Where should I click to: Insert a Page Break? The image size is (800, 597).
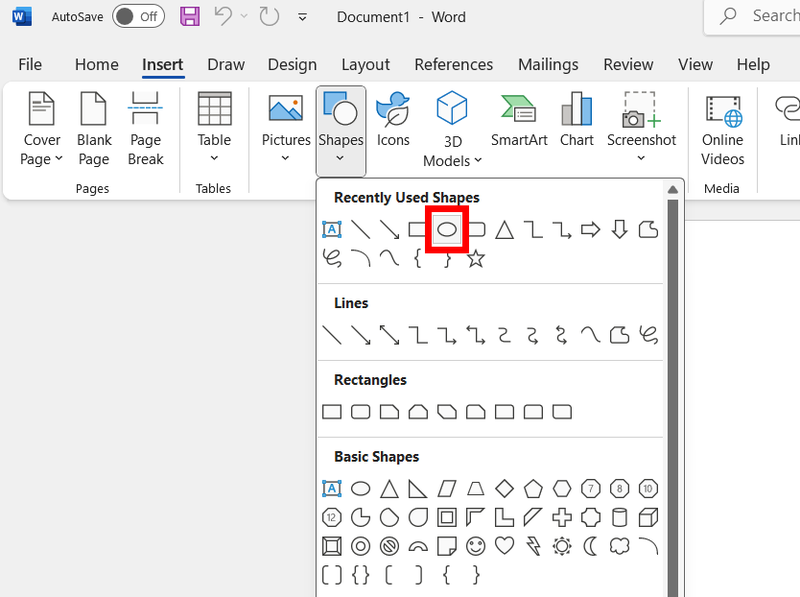[x=145, y=129]
